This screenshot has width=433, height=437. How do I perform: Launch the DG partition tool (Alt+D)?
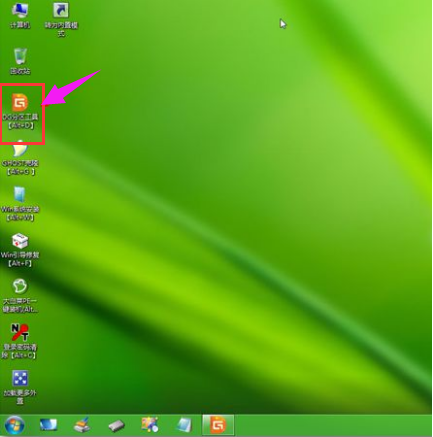pos(21,112)
